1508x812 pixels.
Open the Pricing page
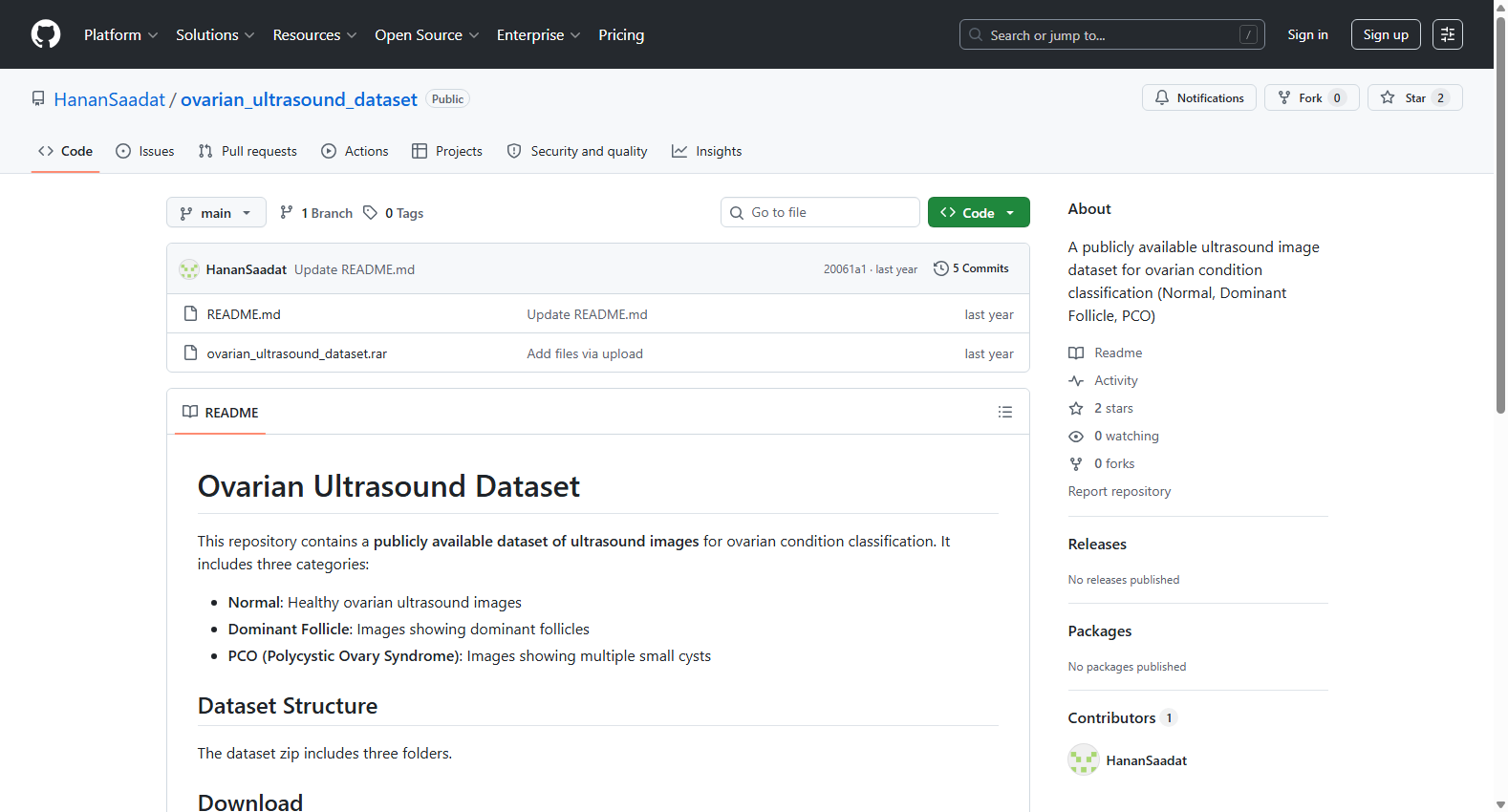tap(621, 34)
